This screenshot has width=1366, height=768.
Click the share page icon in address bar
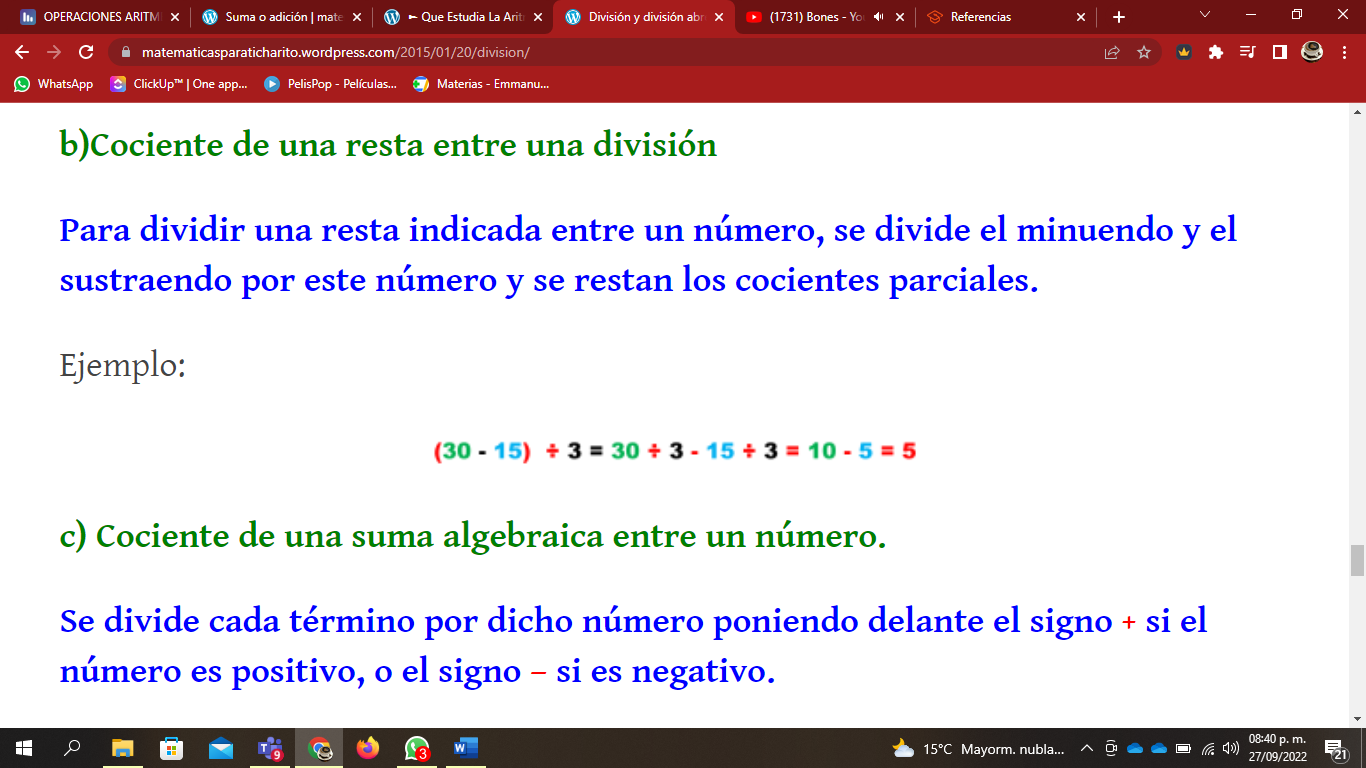coord(1111,52)
